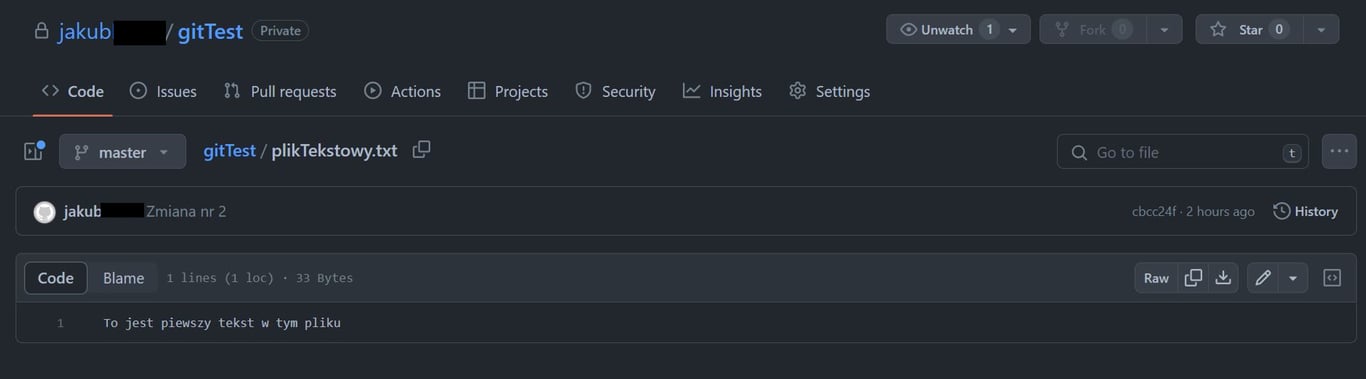Copy raw file contents
The width and height of the screenshot is (1366, 379).
pyautogui.click(x=1193, y=278)
